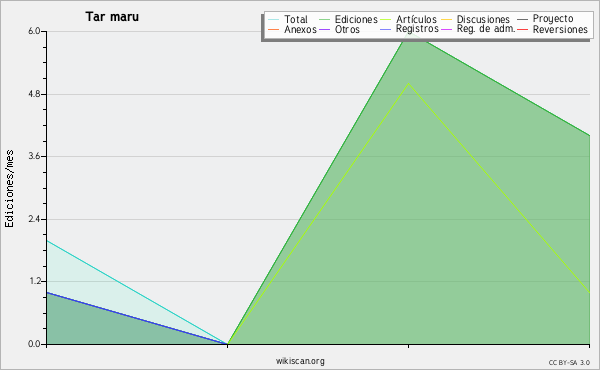The height and width of the screenshot is (370, 600).
Task: Click the cyan Total legend color line
Action: (274, 20)
